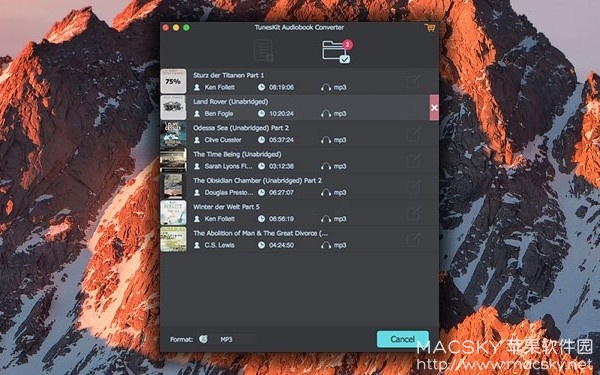Screen dimensions: 600x375
Task: Minimize the TunesKit Audiobook Converter window
Action: (176, 28)
